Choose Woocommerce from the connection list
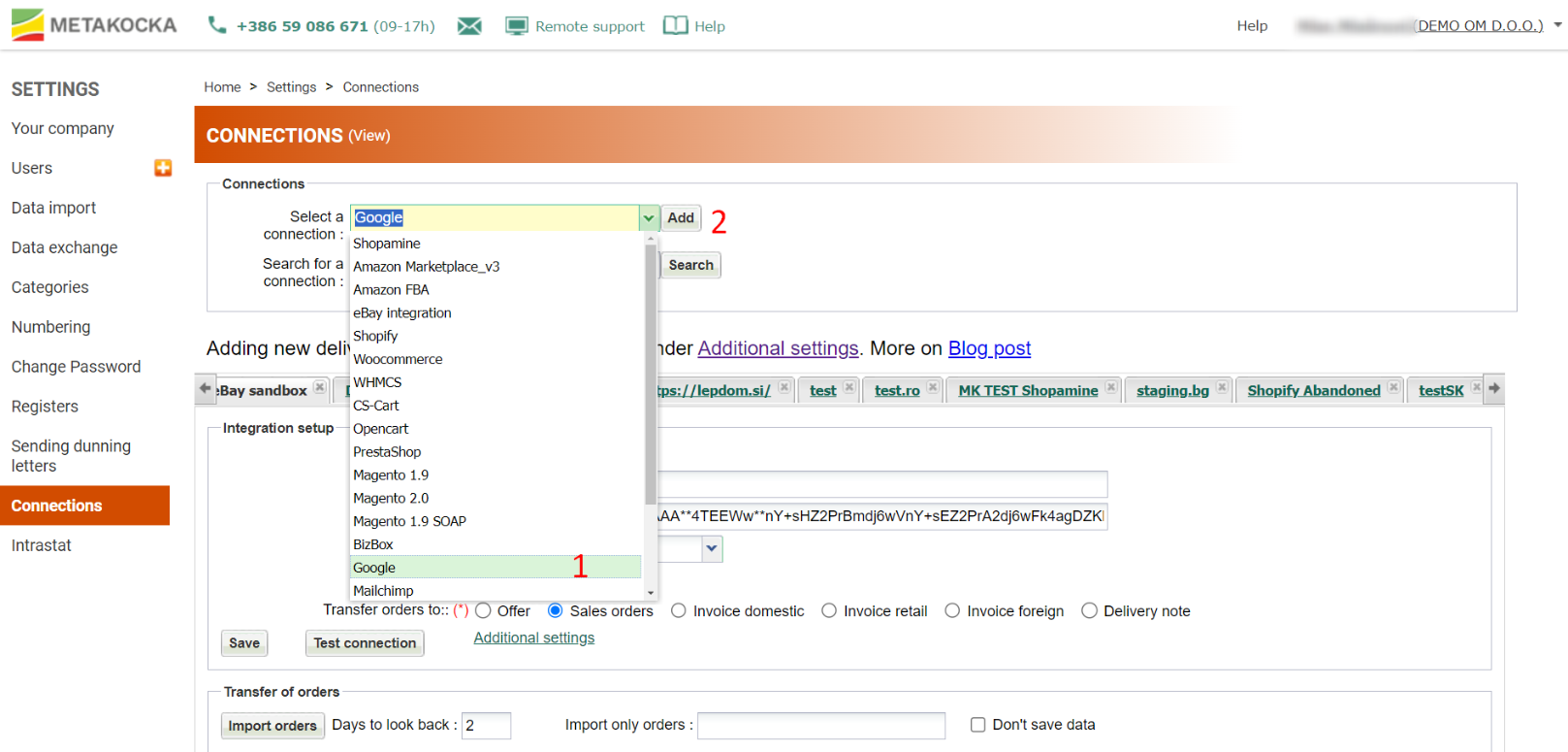 [x=496, y=359]
